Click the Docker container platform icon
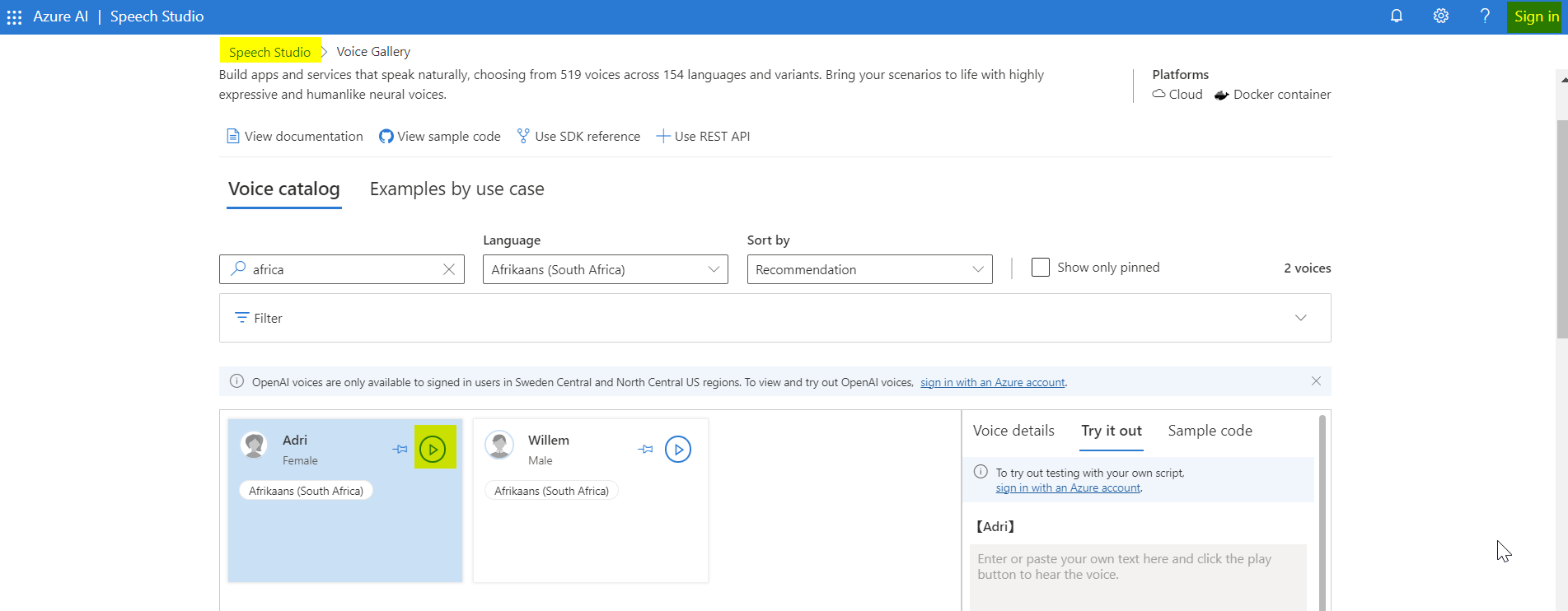Screen dimensions: 1568x611 1221,95
